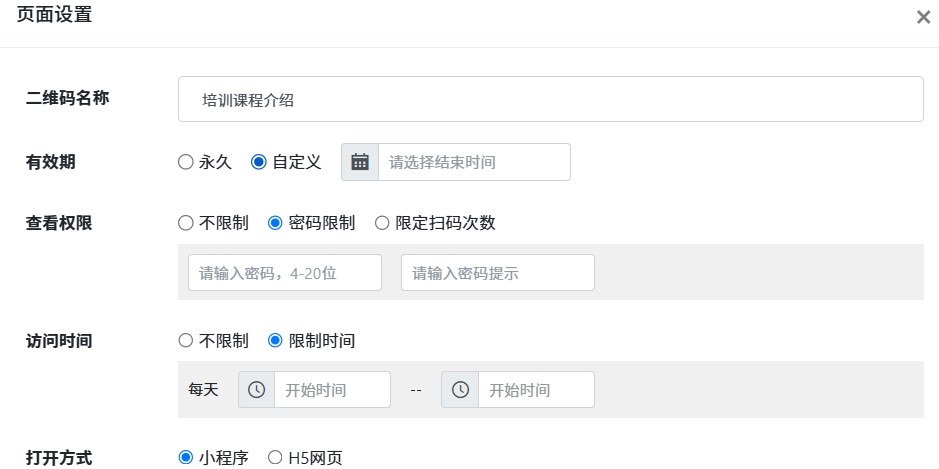This screenshot has width=939, height=469.
Task: Click the 请输入密码提示 hint field
Action: [497, 272]
